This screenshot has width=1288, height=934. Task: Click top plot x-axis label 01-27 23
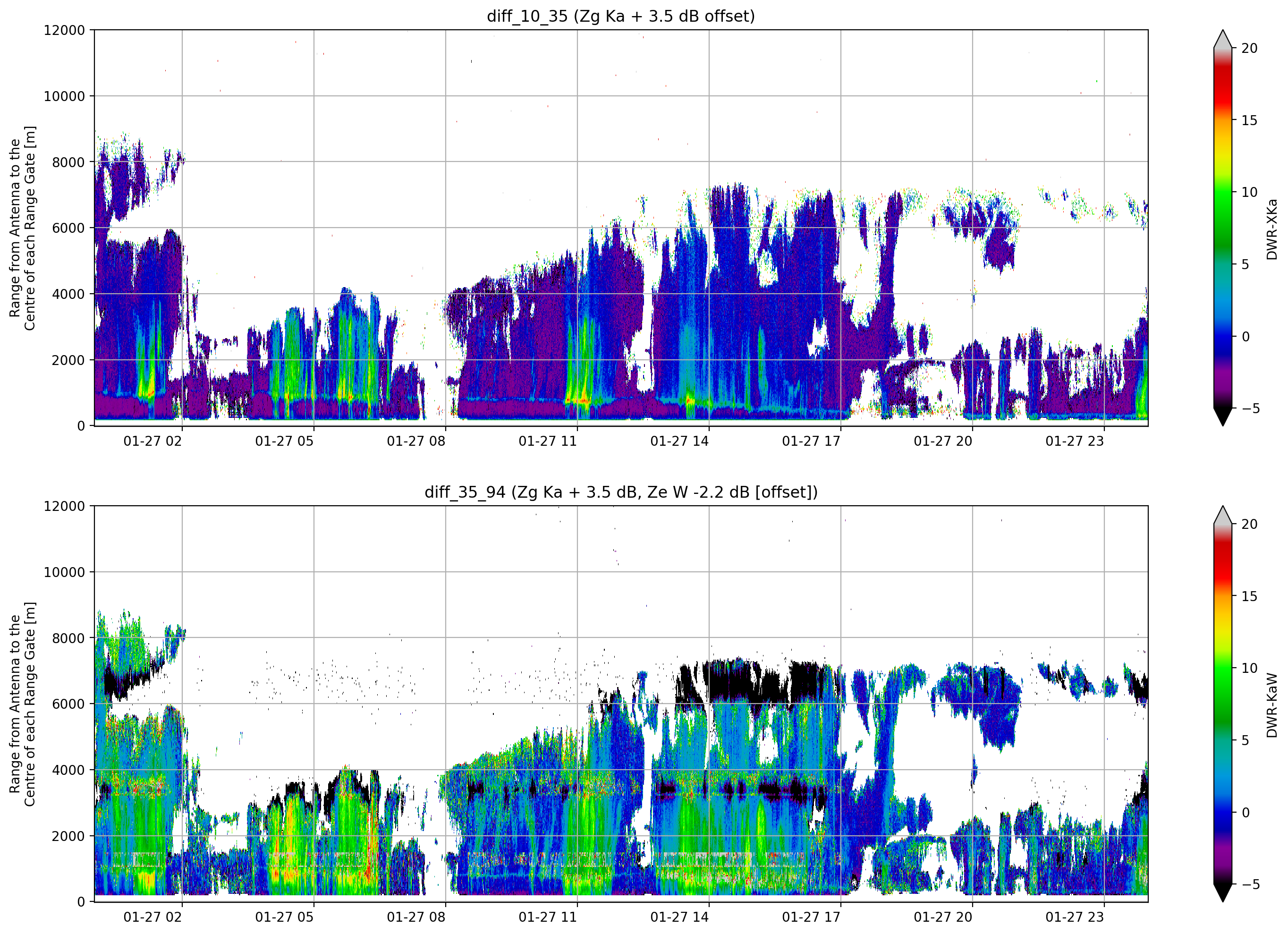coord(1075,441)
